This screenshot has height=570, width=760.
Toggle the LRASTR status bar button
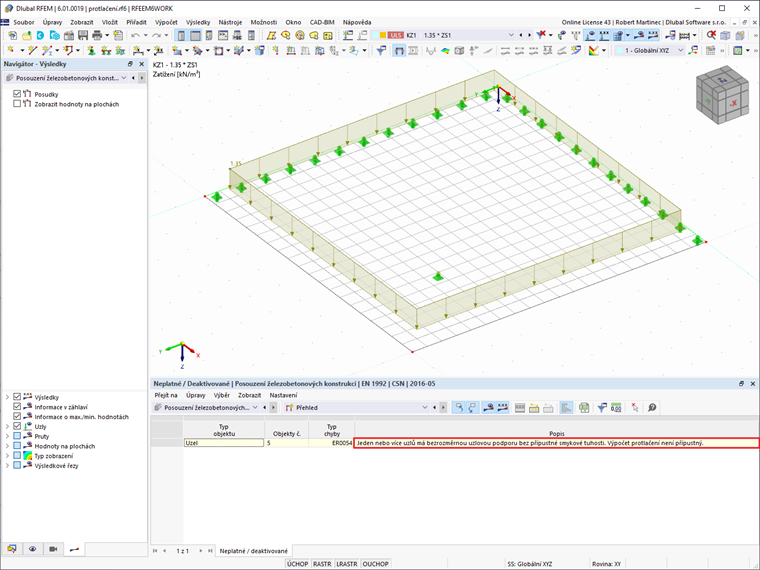click(x=347, y=564)
